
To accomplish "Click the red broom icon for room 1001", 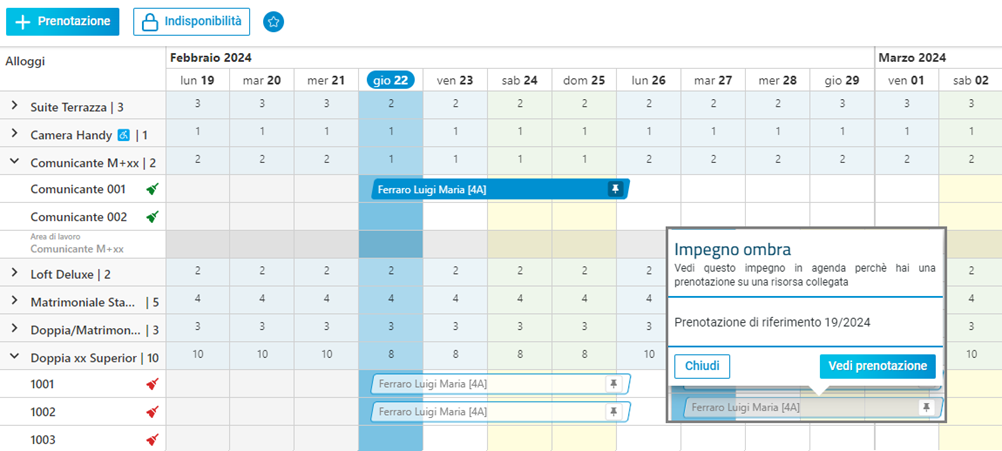I will click(x=152, y=384).
